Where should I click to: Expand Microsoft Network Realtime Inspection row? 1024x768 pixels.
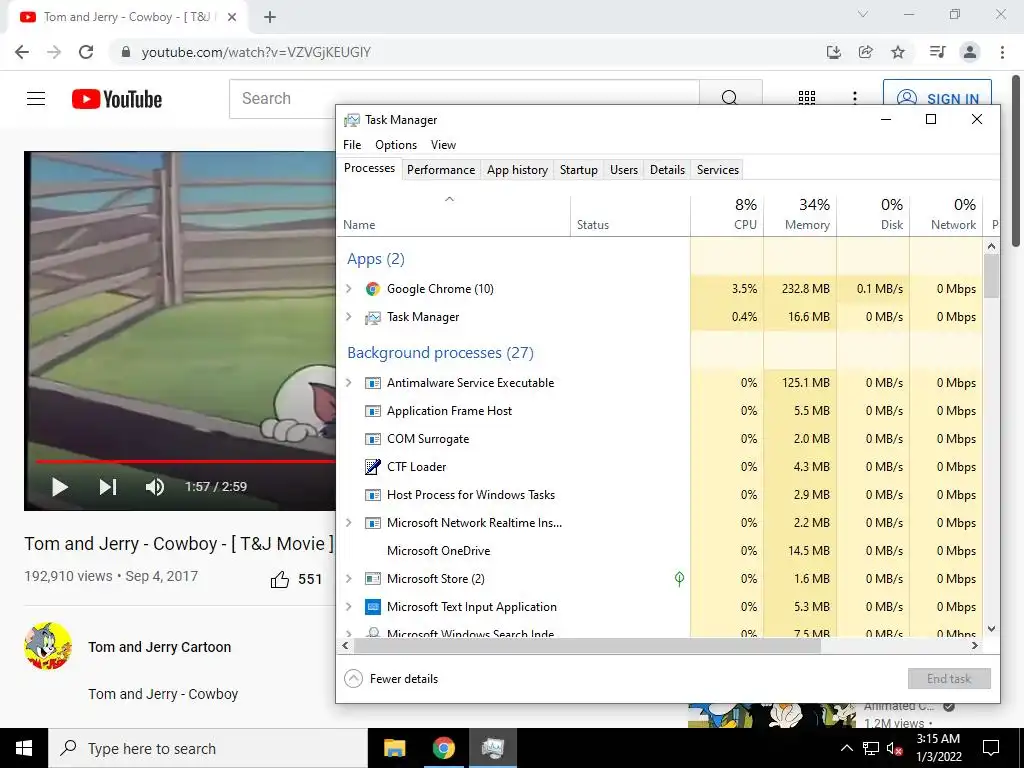pyautogui.click(x=349, y=522)
